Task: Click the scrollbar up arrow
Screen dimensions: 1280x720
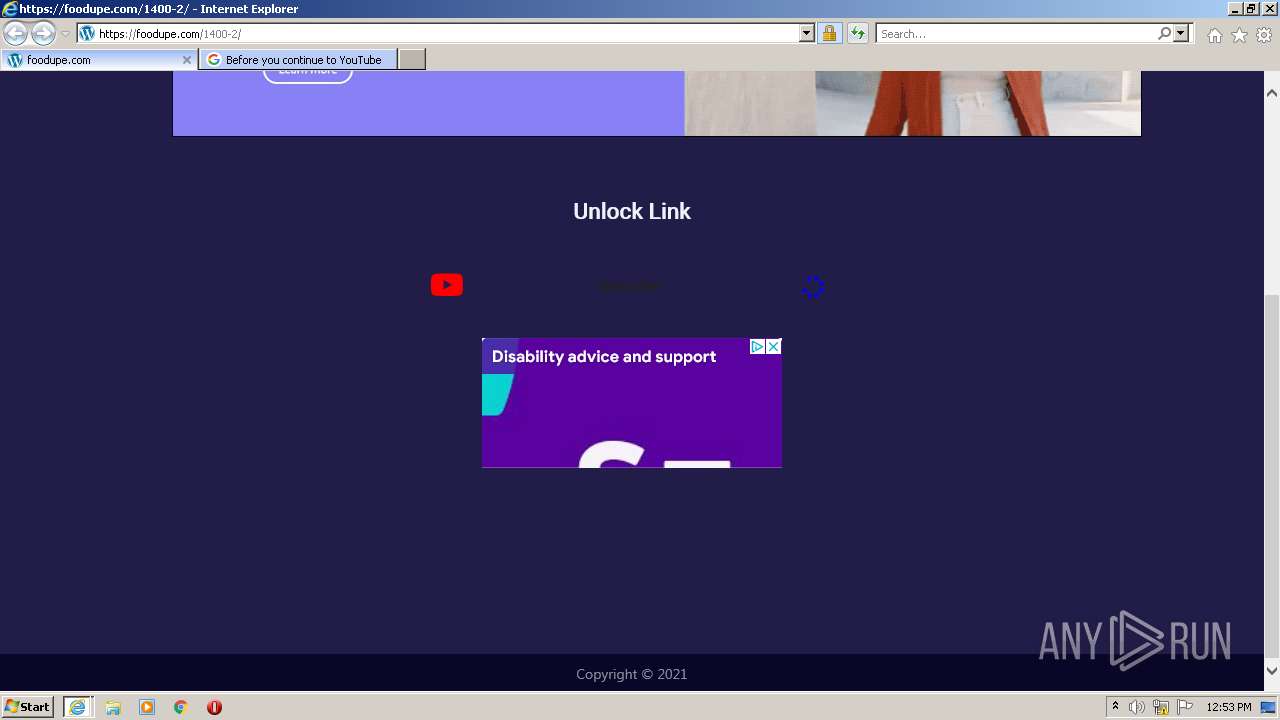Action: pyautogui.click(x=1272, y=93)
